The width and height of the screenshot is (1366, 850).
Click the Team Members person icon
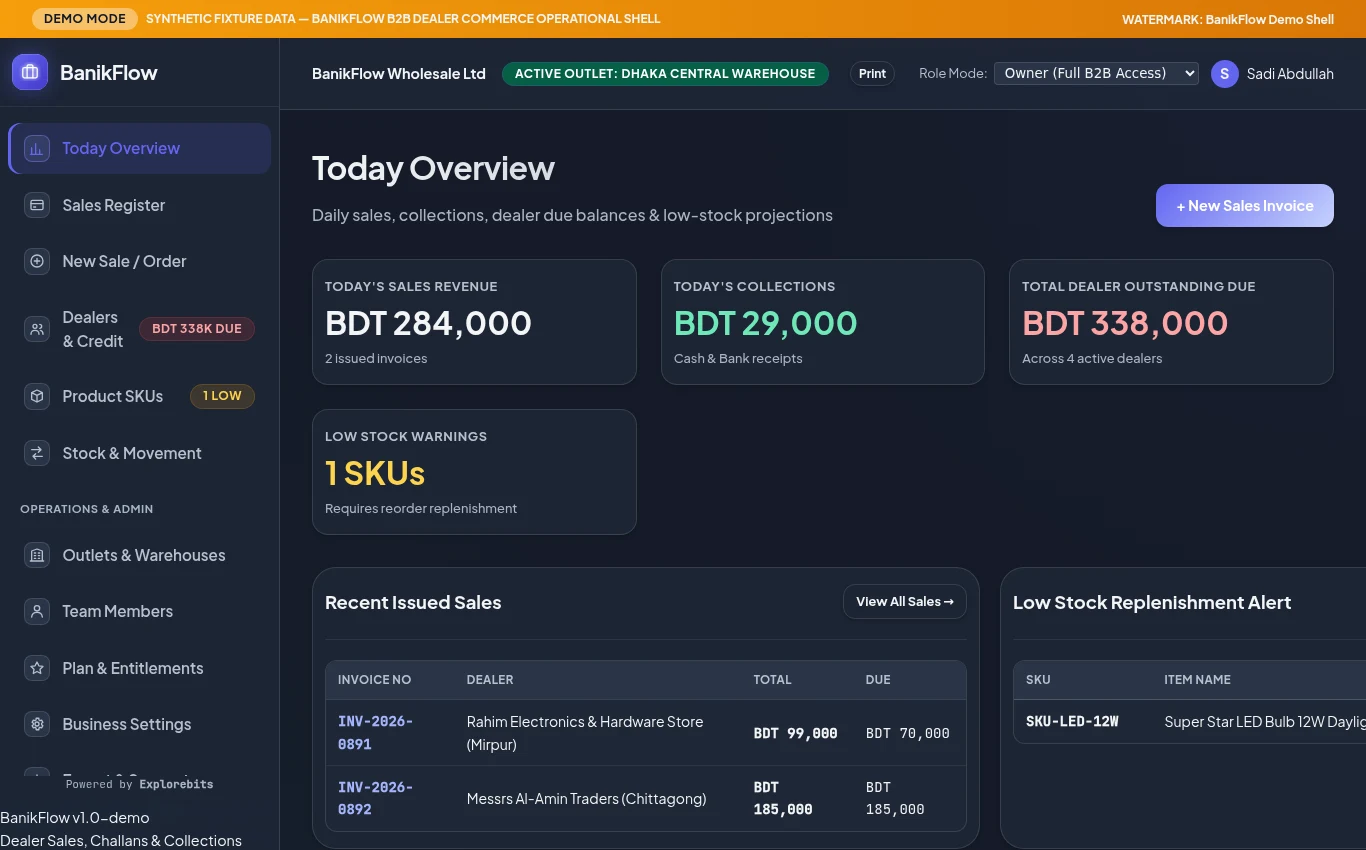pos(37,611)
